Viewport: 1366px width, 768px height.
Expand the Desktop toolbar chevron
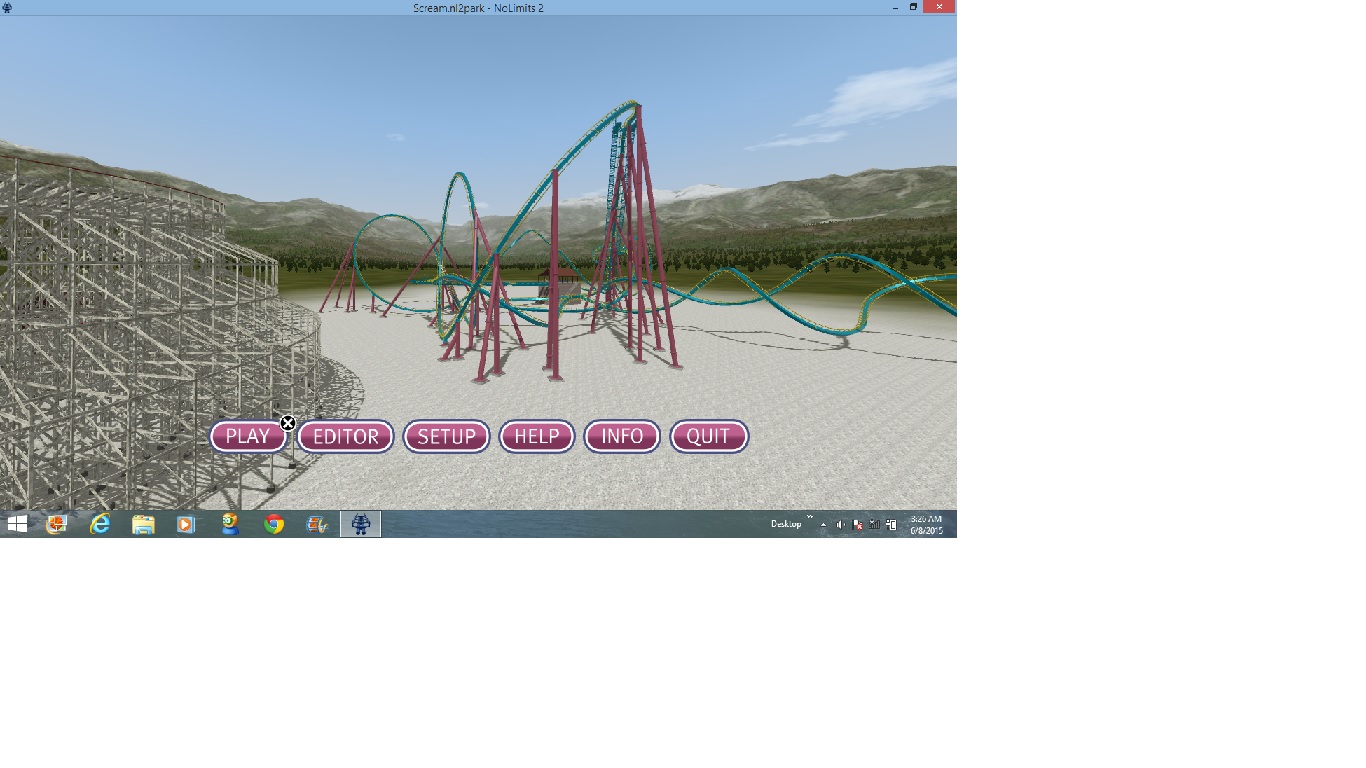click(x=810, y=518)
